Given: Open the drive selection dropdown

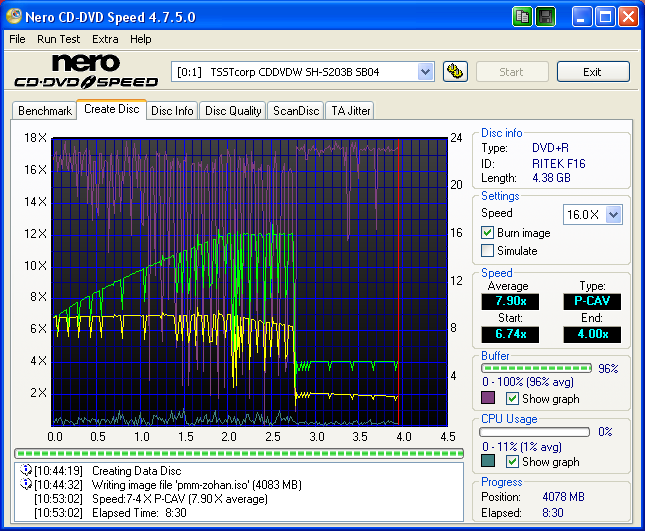Looking at the screenshot, I should pyautogui.click(x=425, y=72).
